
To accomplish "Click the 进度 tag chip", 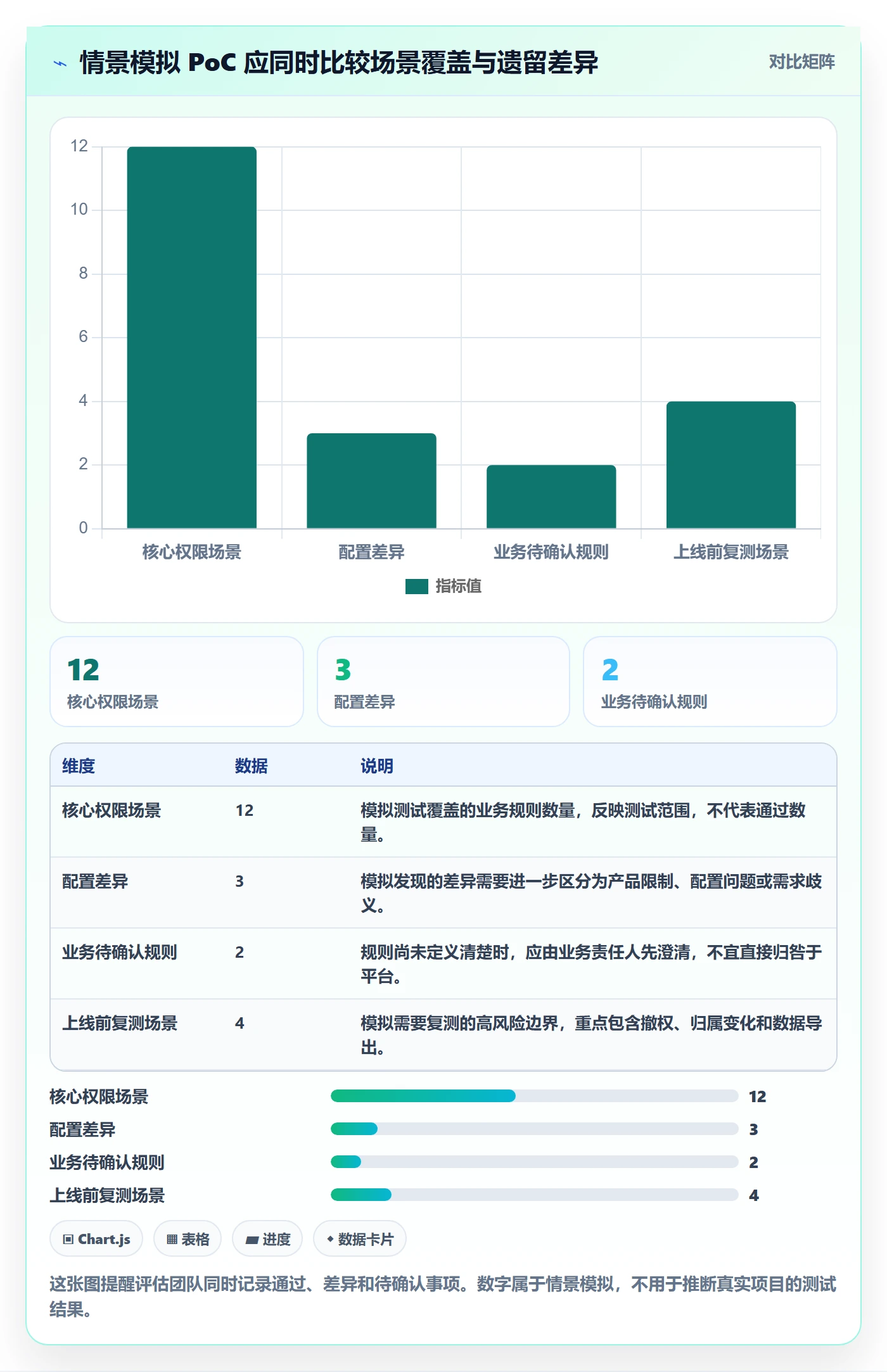I will click(x=267, y=1238).
